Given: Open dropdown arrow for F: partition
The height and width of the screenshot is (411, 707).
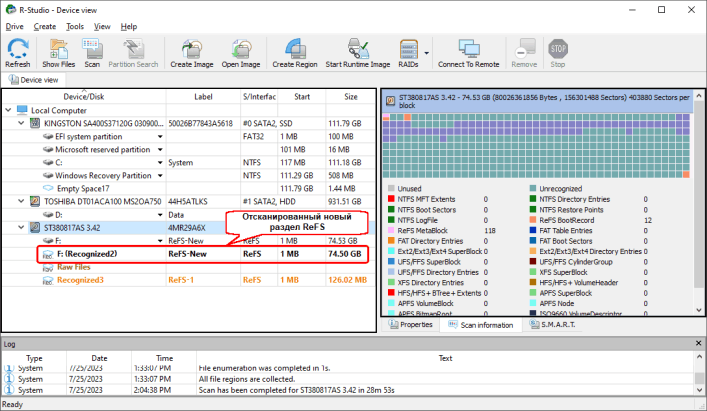Looking at the screenshot, I should click(x=160, y=241).
